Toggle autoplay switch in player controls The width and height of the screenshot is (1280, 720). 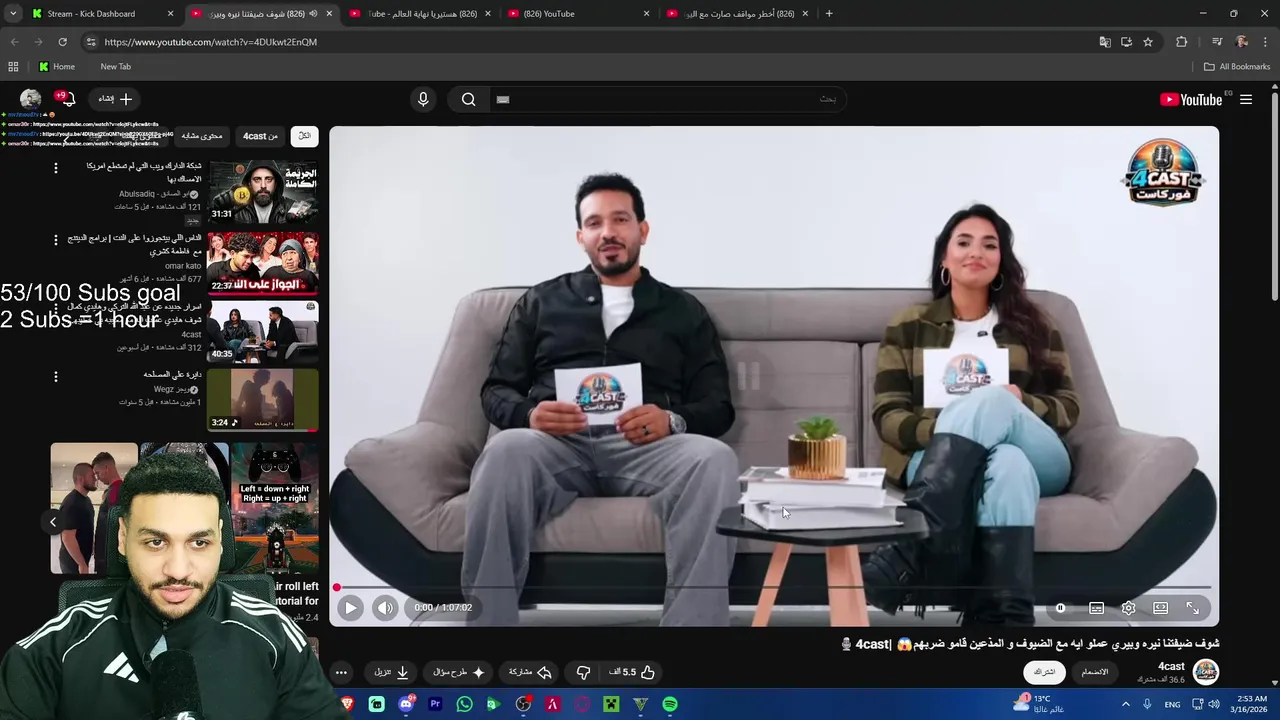[x=1060, y=607]
